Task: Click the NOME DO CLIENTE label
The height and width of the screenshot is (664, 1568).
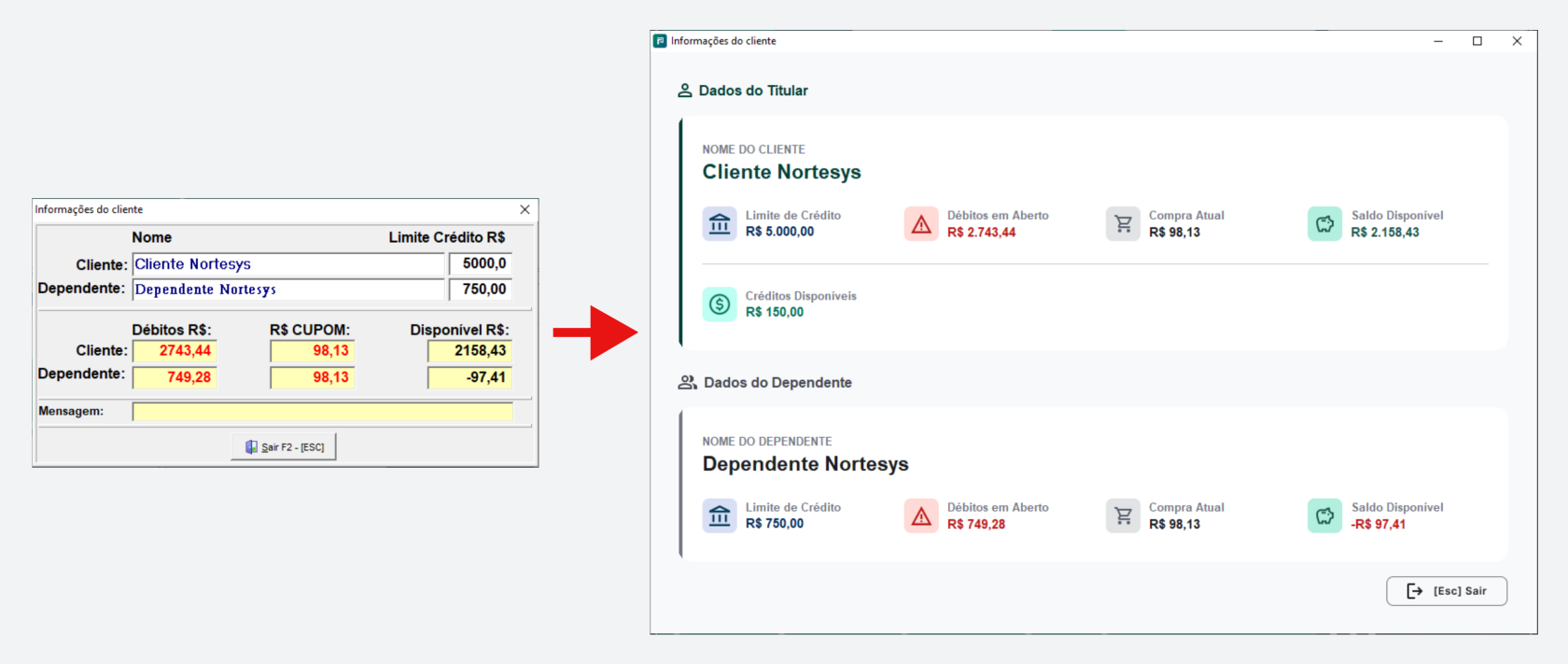Action: (x=753, y=149)
